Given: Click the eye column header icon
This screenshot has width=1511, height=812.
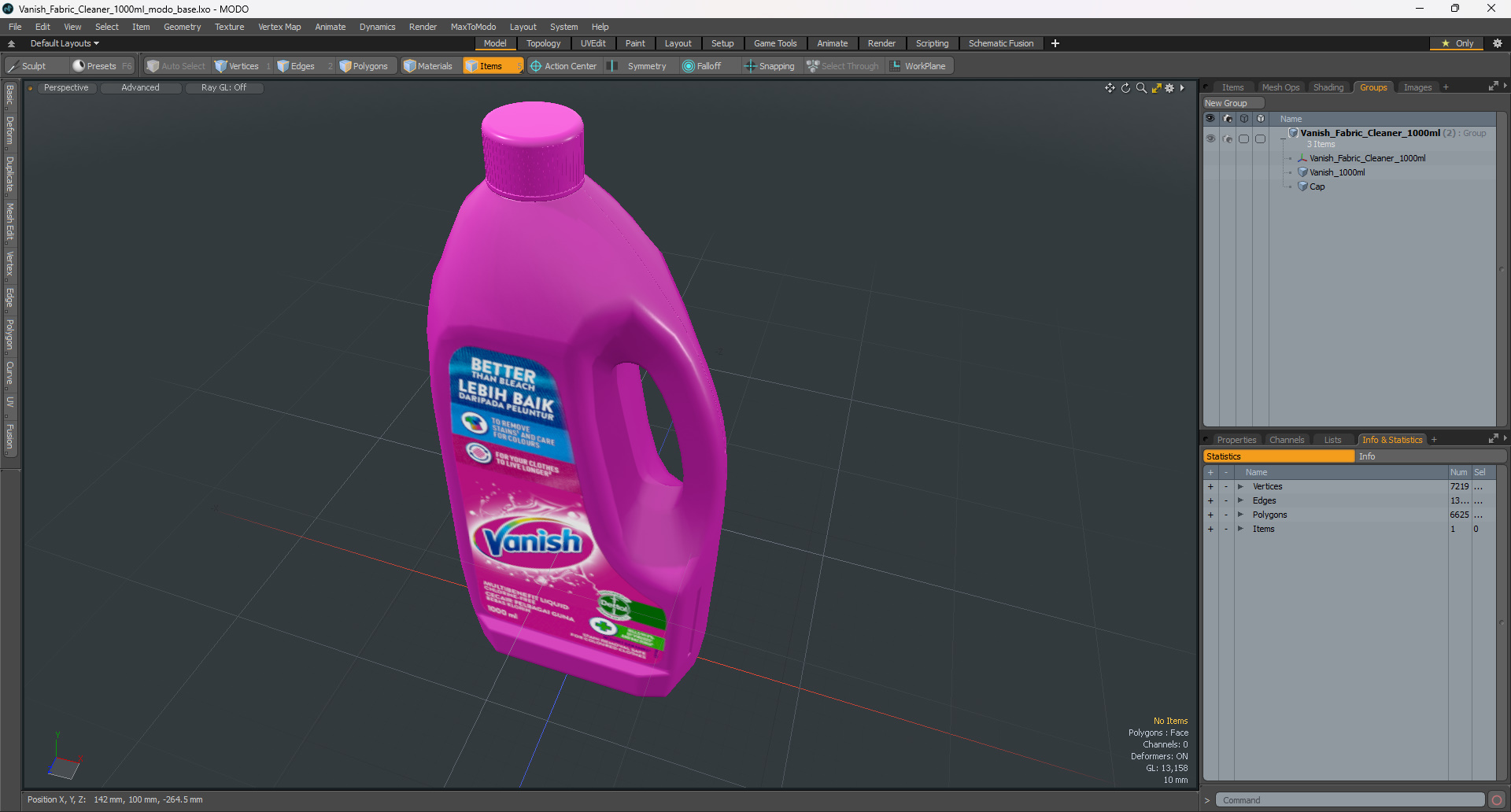Looking at the screenshot, I should coord(1210,119).
